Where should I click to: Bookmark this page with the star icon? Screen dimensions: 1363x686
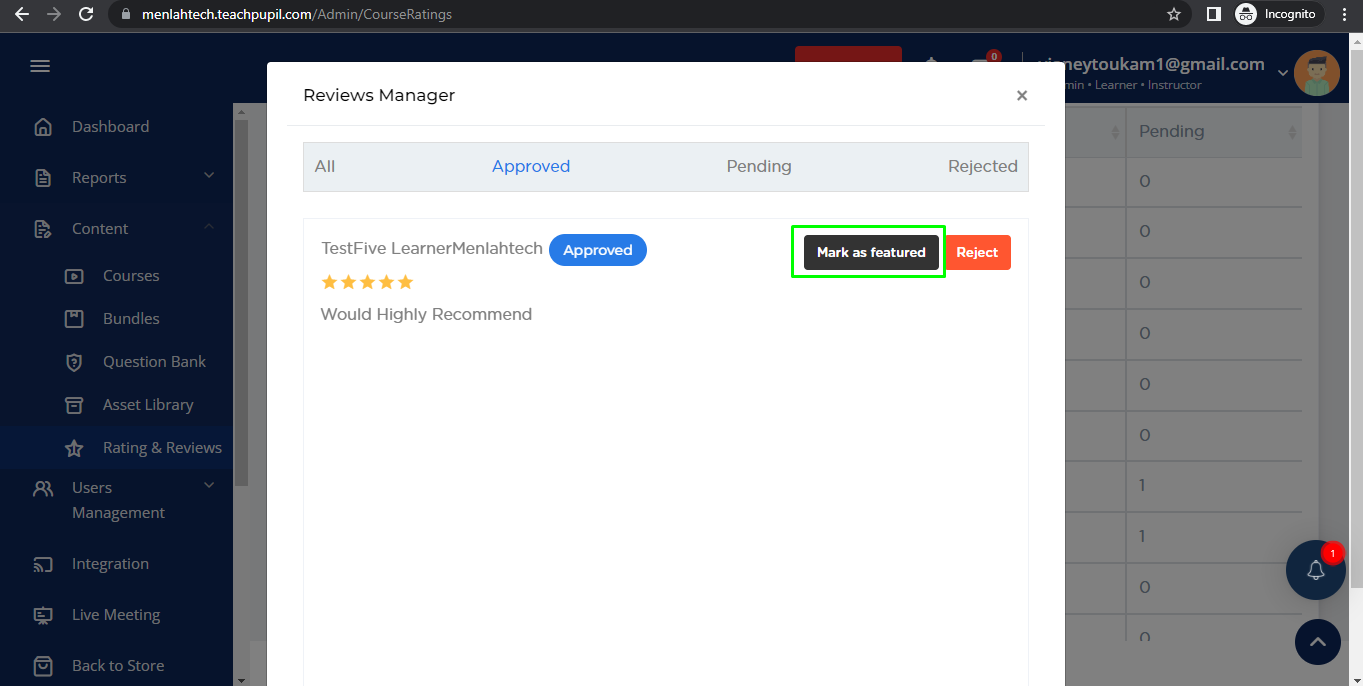pos(1174,14)
